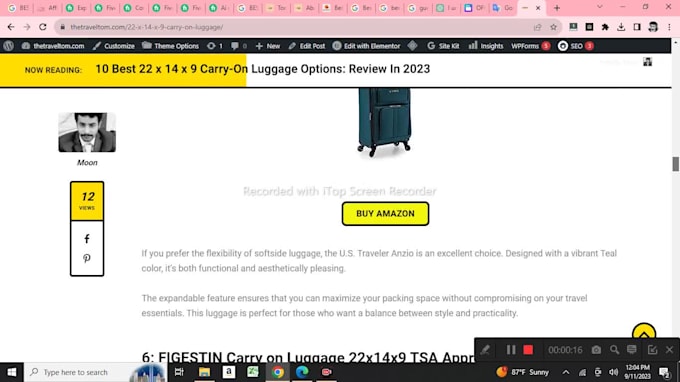Bookmark this page with star icon

pyautogui.click(x=553, y=27)
